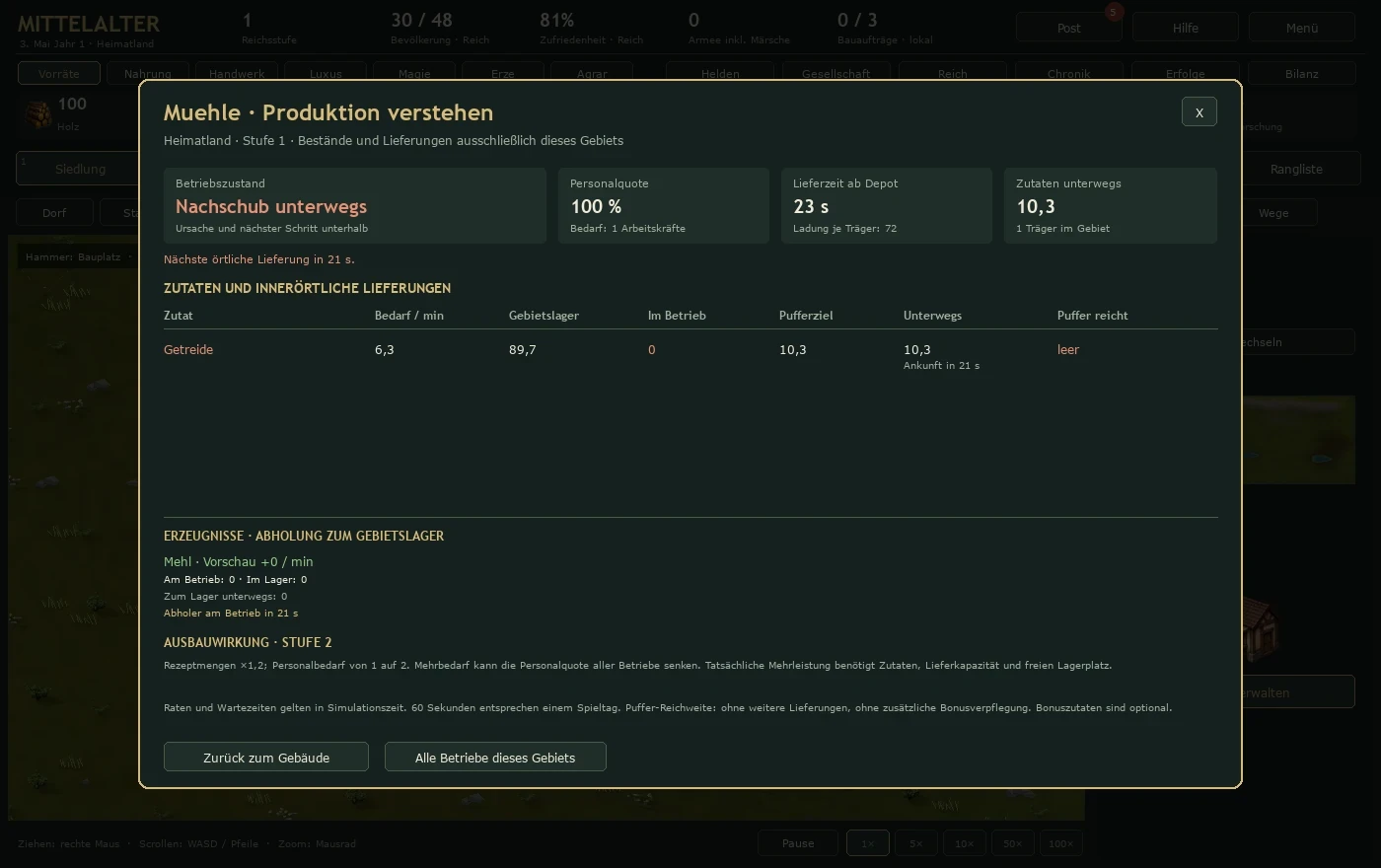Open the Rangliste button
1381x868 pixels.
pos(1296,169)
